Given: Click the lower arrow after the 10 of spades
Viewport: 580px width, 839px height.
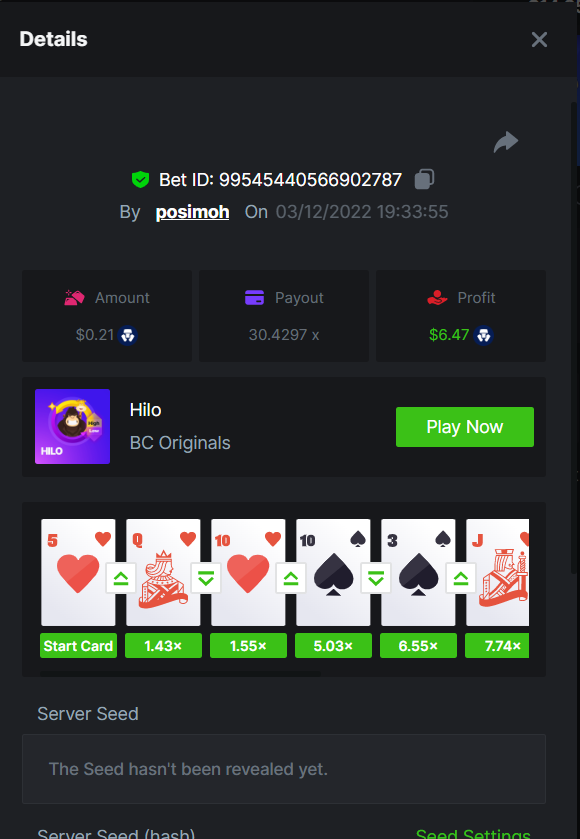Looking at the screenshot, I should pyautogui.click(x=376, y=578).
